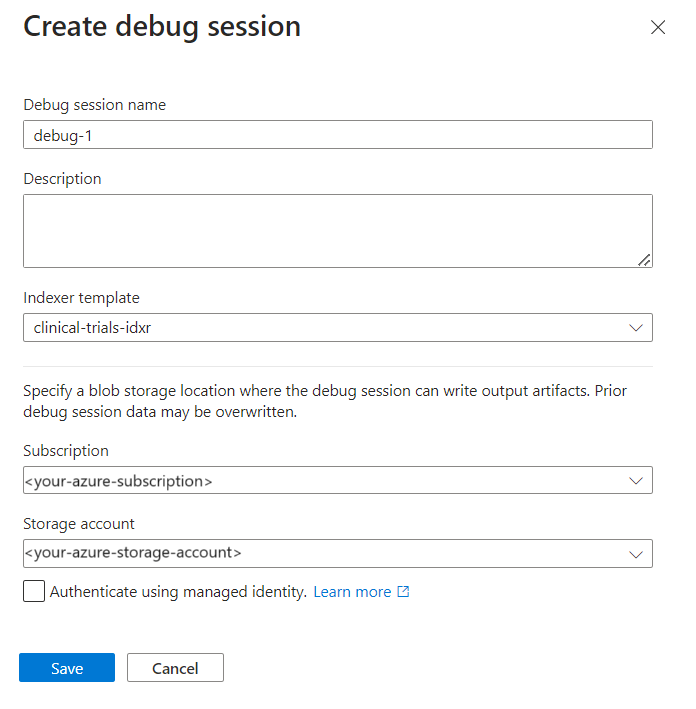The width and height of the screenshot is (696, 709).
Task: Click the Debug session name label
Action: point(95,105)
